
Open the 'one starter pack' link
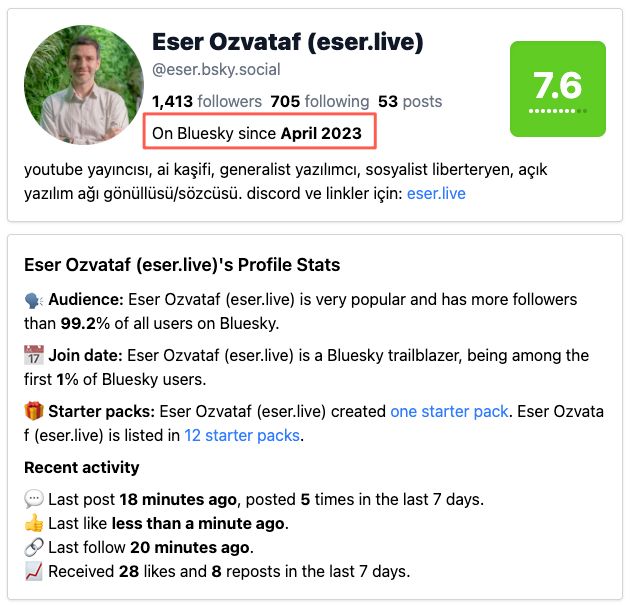(x=449, y=411)
